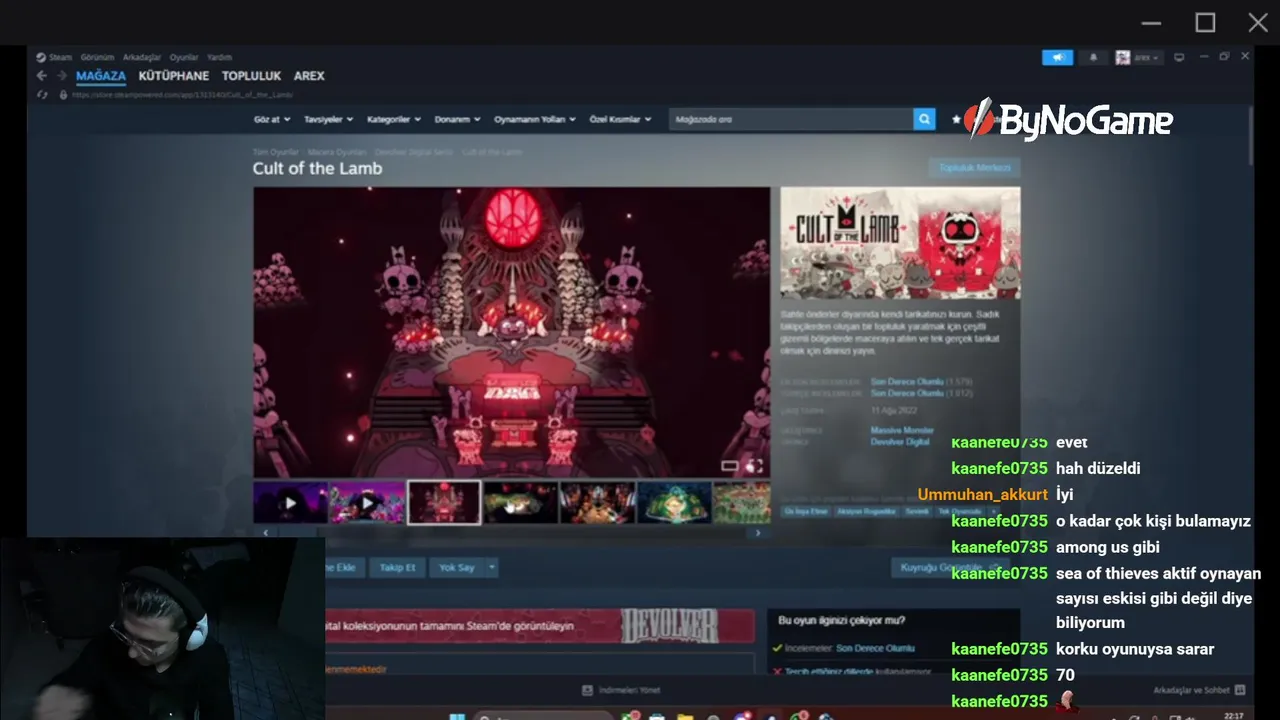The image size is (1280, 720).
Task: Open the TOPLULUK tab
Action: 251,76
